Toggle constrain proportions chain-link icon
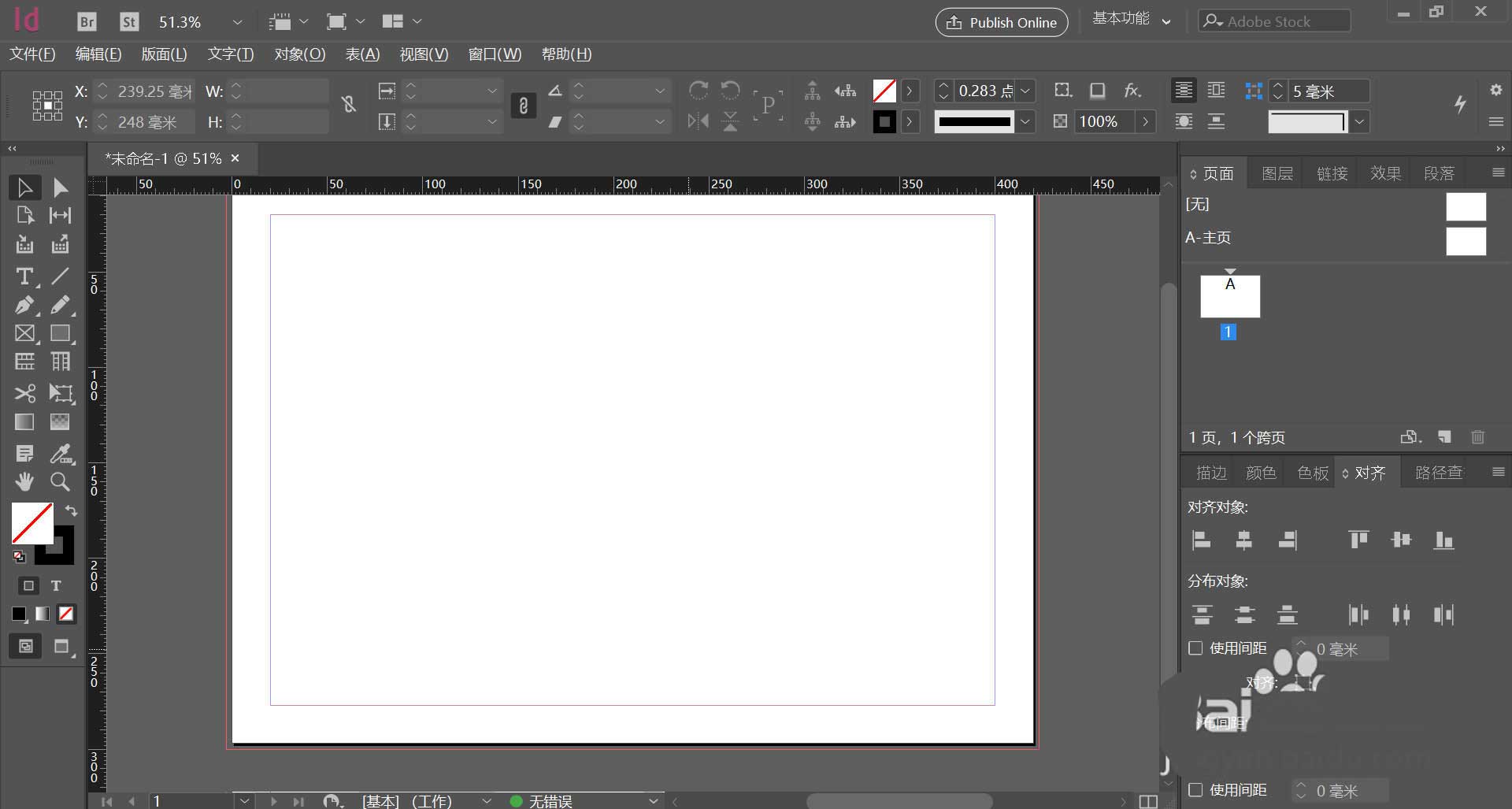 [523, 106]
